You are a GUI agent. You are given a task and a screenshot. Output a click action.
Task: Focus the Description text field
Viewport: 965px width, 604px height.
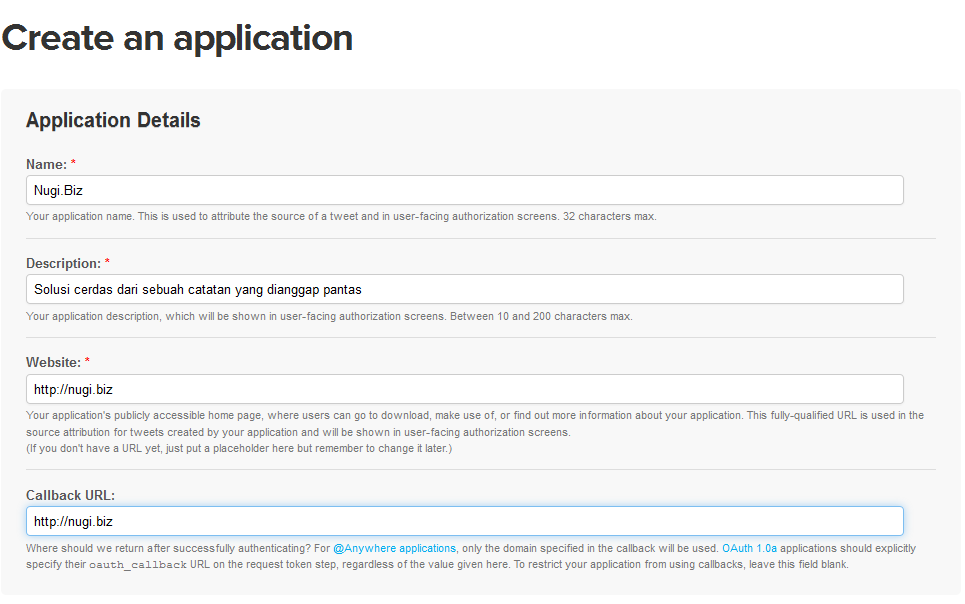pos(465,289)
